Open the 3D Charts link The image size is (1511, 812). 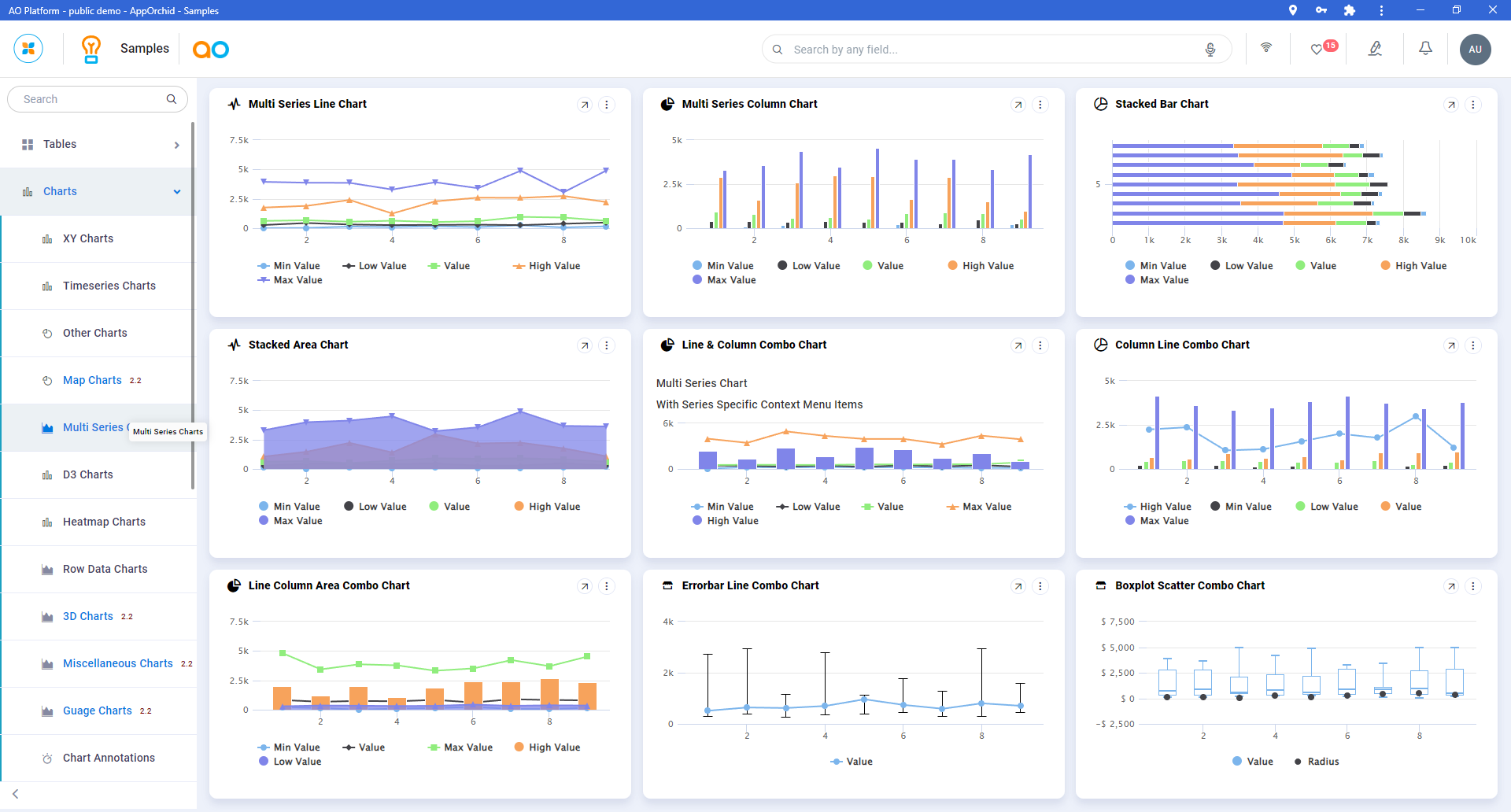point(88,616)
